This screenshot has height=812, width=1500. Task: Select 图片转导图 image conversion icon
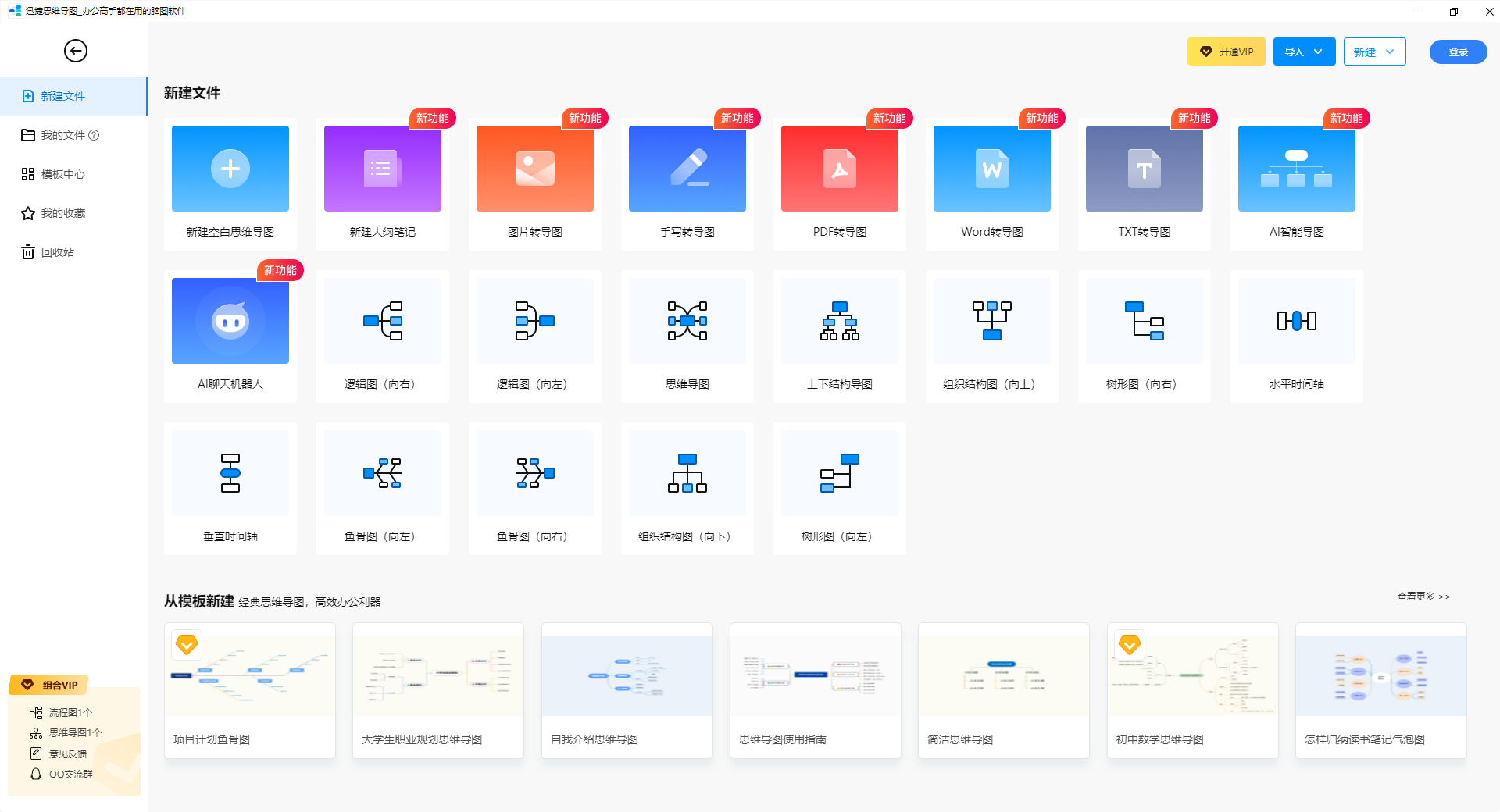coord(535,169)
